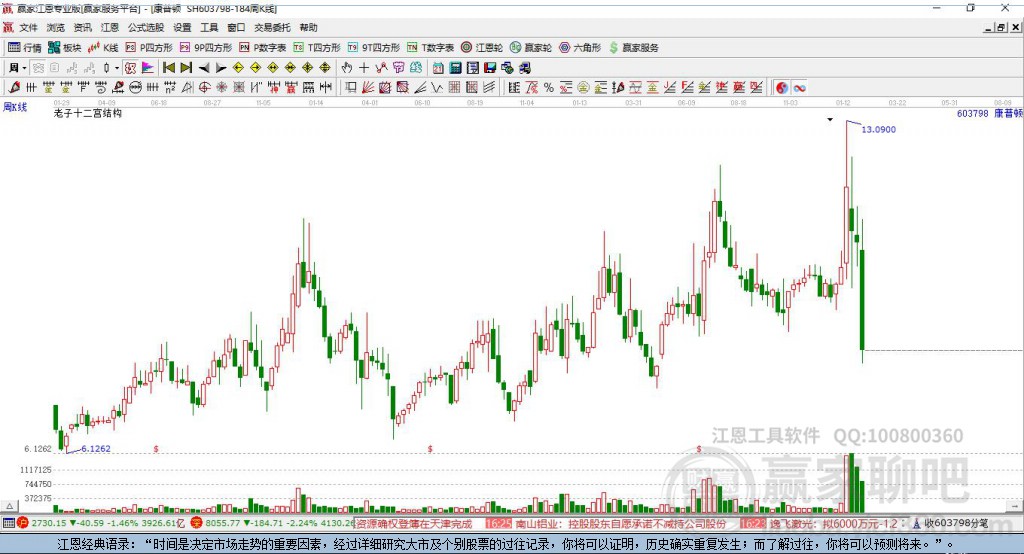Select the colorful triangle gradient icon
The image size is (1024, 554).
tap(148, 68)
